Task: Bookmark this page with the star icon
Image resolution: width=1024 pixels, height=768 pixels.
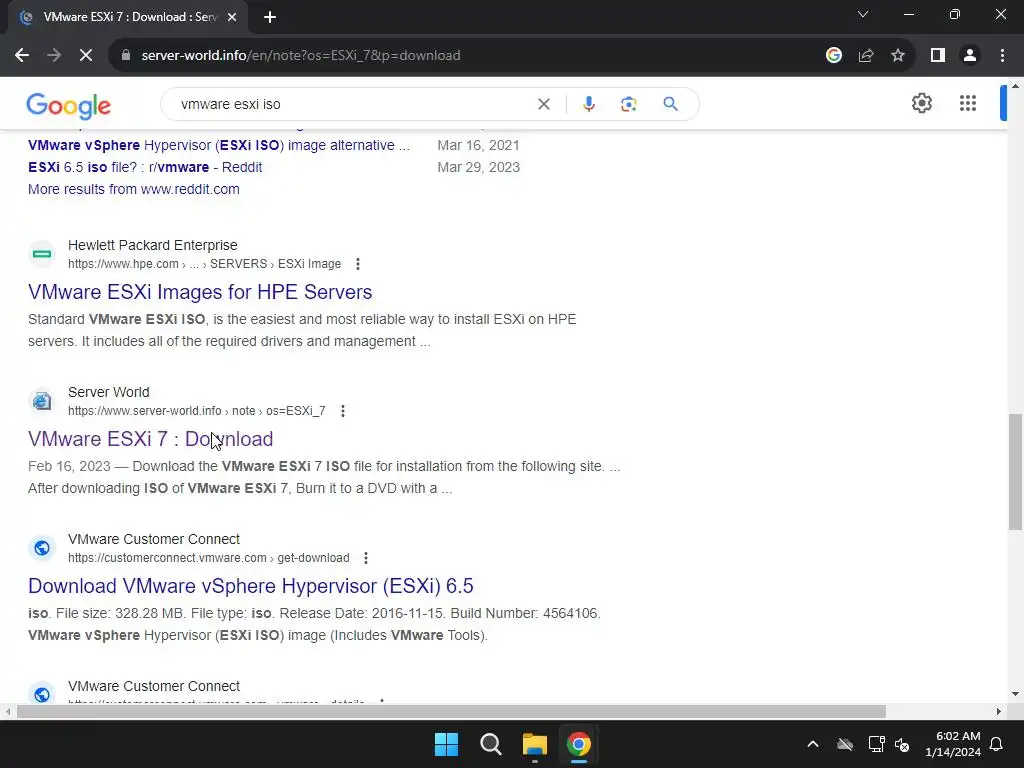Action: click(x=898, y=56)
